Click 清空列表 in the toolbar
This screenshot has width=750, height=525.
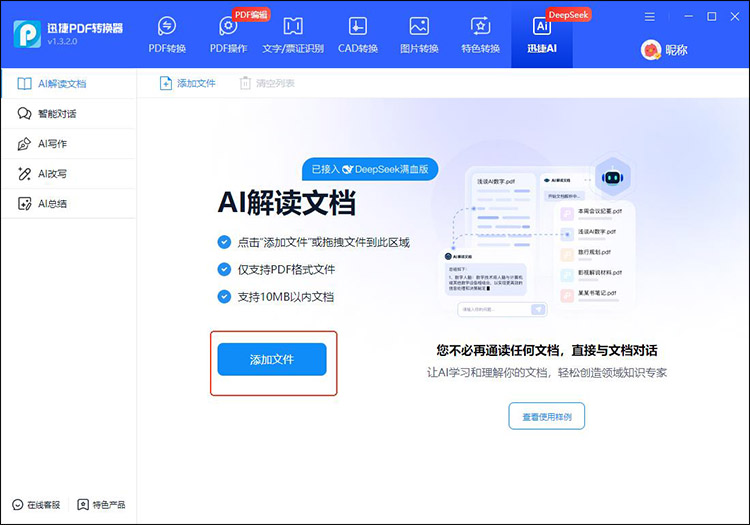click(267, 83)
